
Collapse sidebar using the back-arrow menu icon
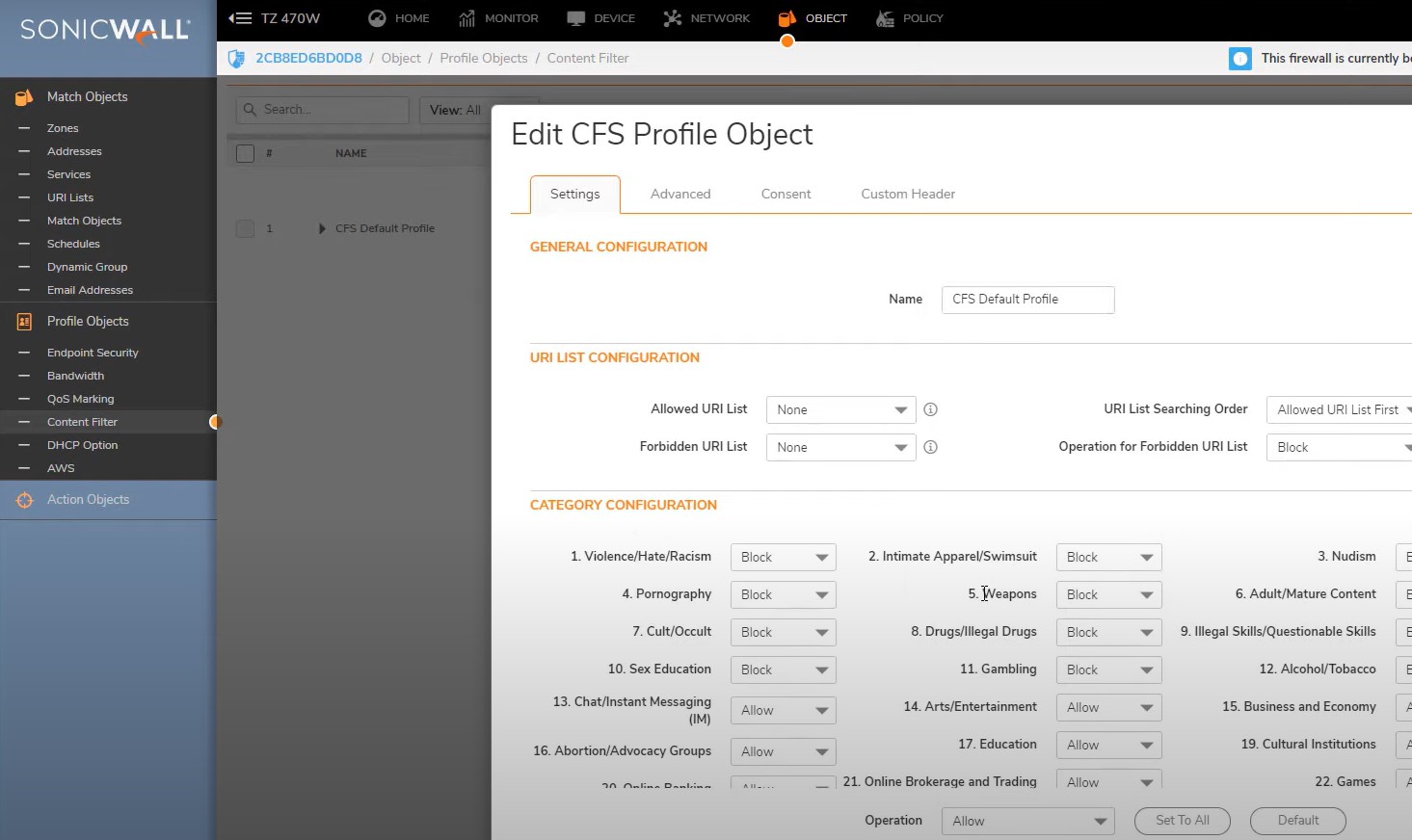pyautogui.click(x=240, y=18)
